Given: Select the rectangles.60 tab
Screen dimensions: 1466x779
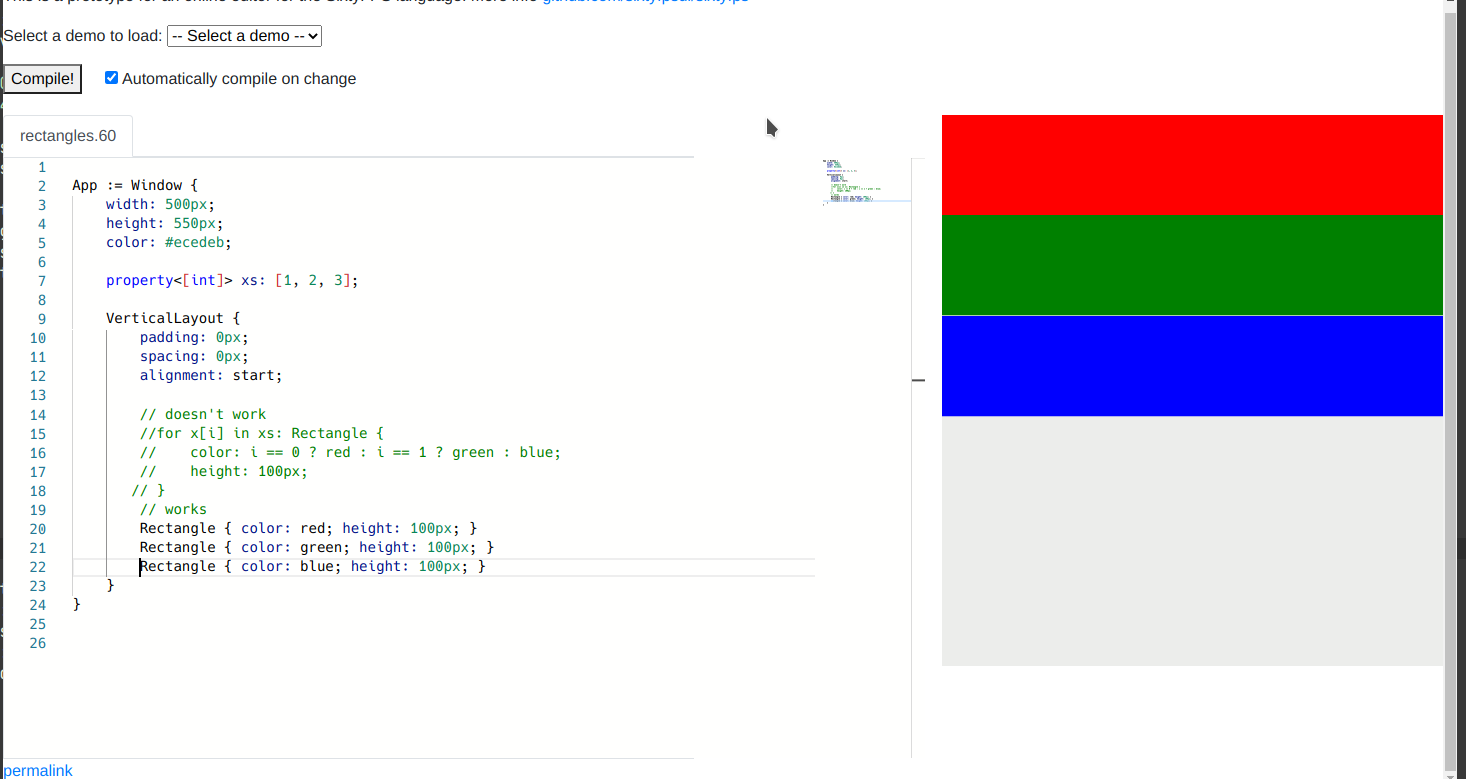Looking at the screenshot, I should pyautogui.click(x=66, y=135).
